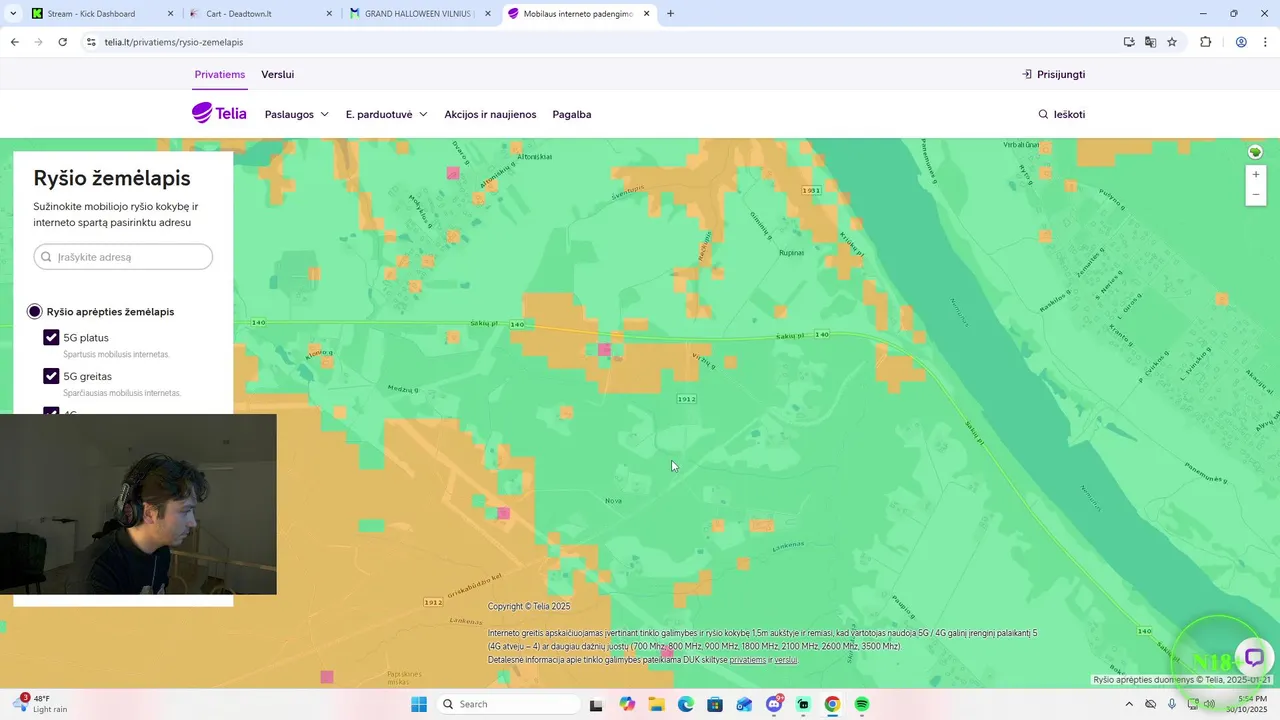This screenshot has width=1280, height=720.
Task: Click Chrome icon in the taskbar
Action: (x=832, y=704)
